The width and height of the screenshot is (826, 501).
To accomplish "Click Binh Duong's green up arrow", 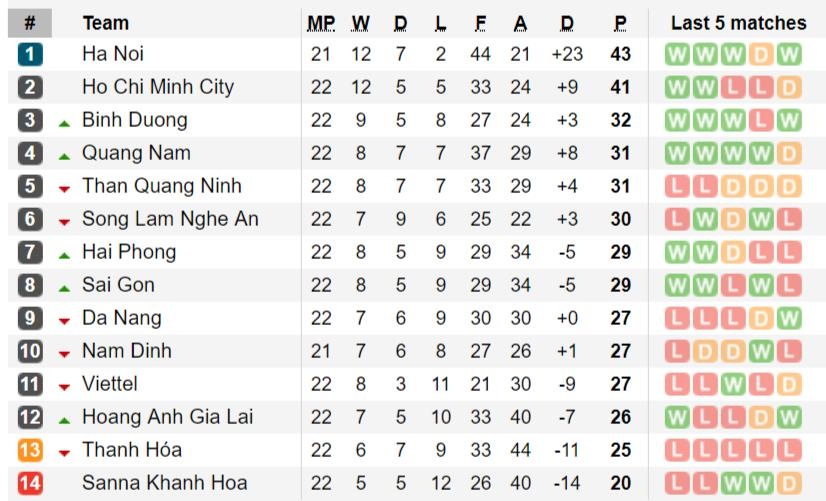I will (x=64, y=123).
